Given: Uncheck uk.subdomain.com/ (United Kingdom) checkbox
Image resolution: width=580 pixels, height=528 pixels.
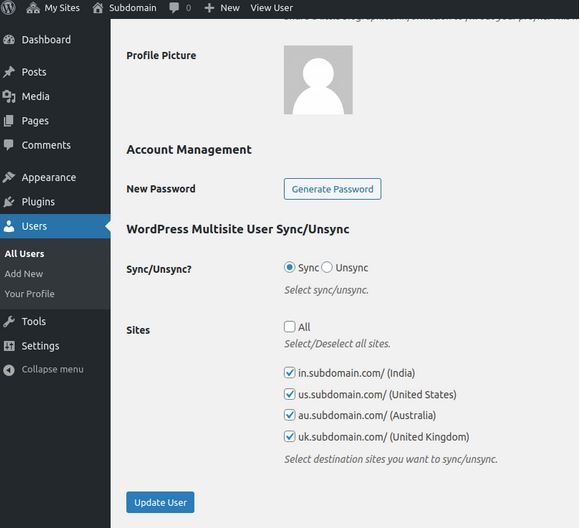Looking at the screenshot, I should click(290, 437).
